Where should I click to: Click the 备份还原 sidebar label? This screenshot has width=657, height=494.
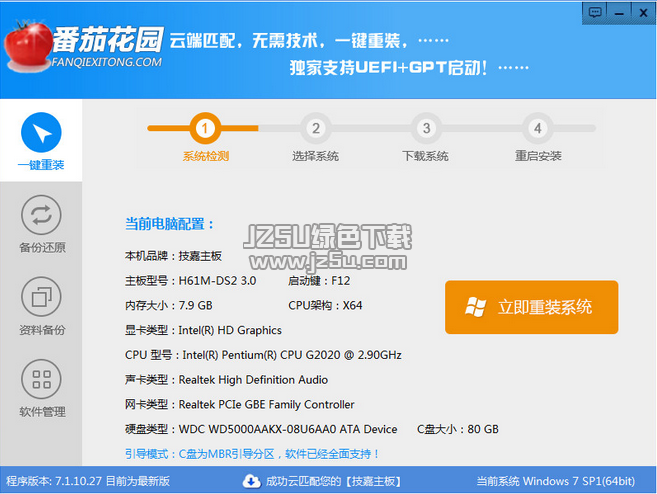tap(42, 248)
